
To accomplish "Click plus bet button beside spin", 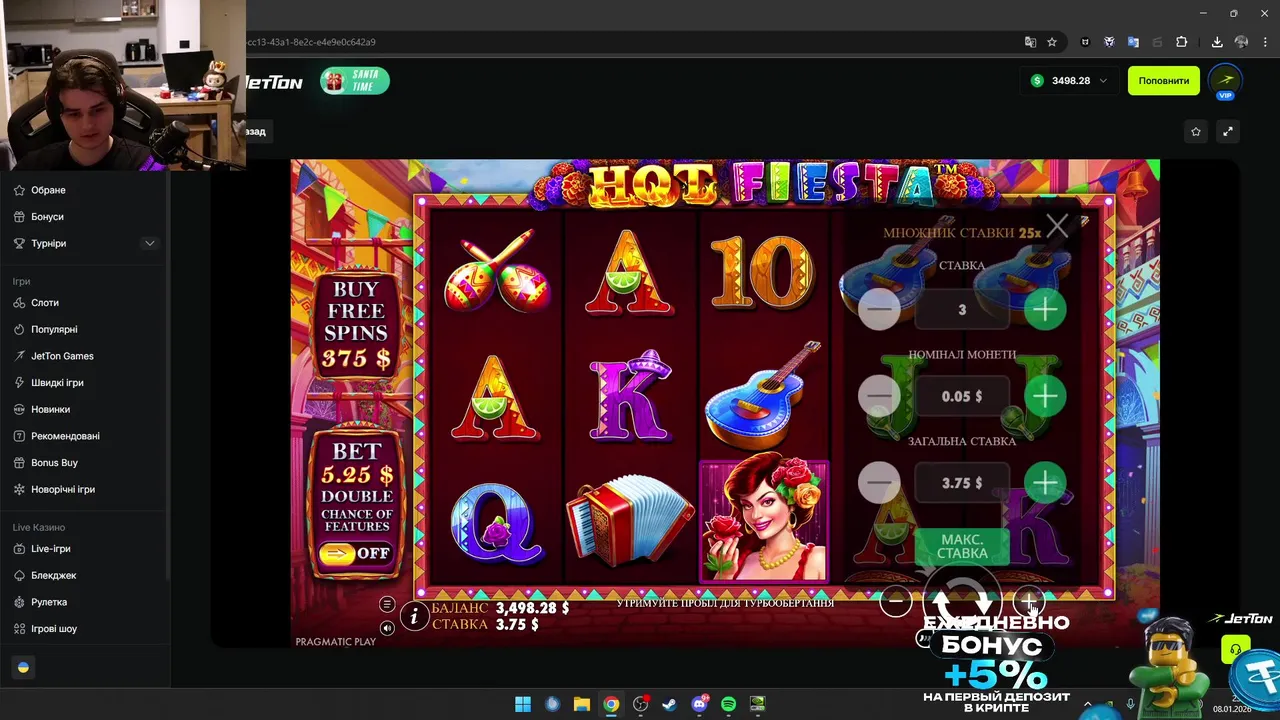I will pyautogui.click(x=1028, y=601).
